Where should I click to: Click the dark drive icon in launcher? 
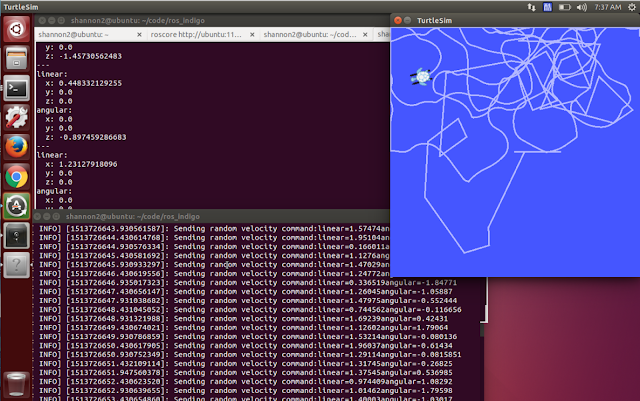click(x=16, y=236)
